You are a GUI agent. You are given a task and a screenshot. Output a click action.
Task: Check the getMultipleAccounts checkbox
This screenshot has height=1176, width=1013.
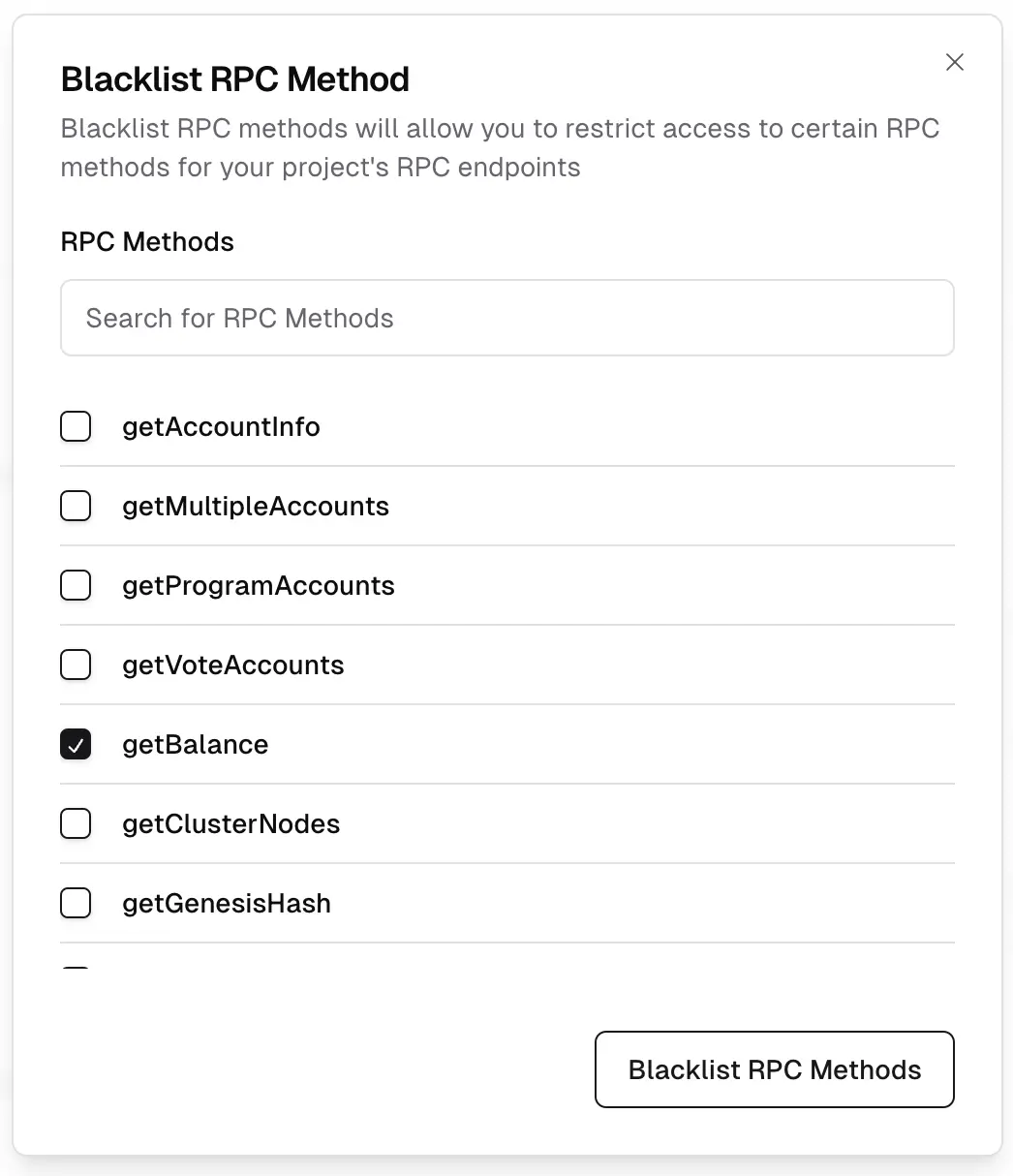point(76,506)
